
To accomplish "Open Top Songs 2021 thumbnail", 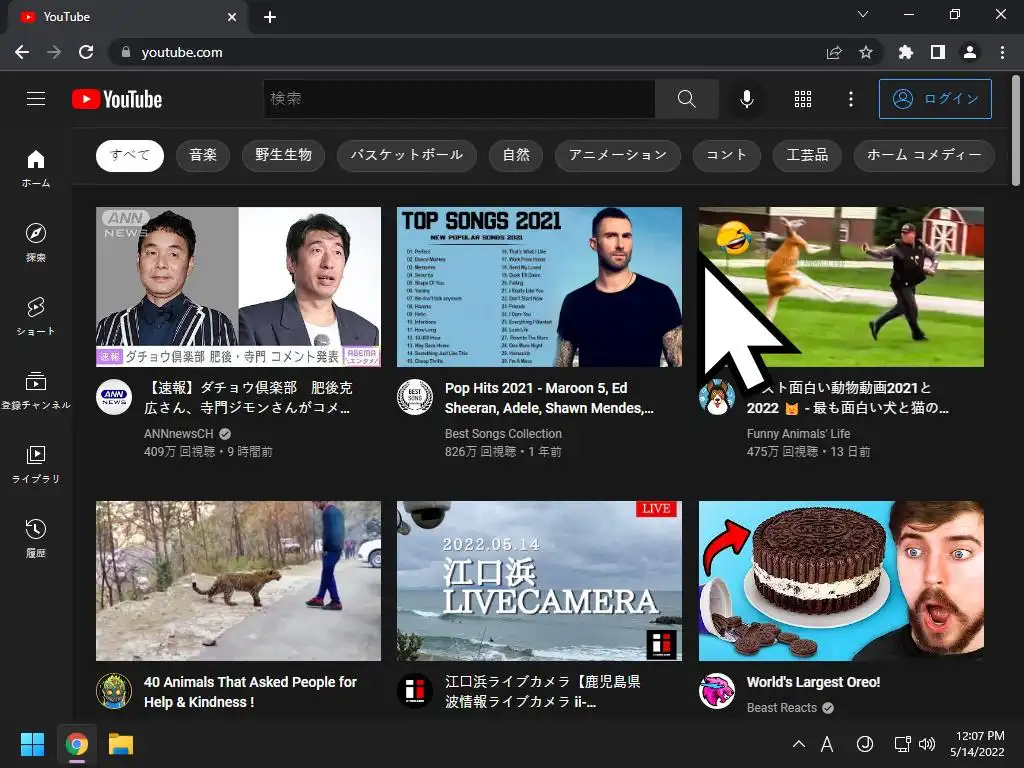I will [539, 287].
